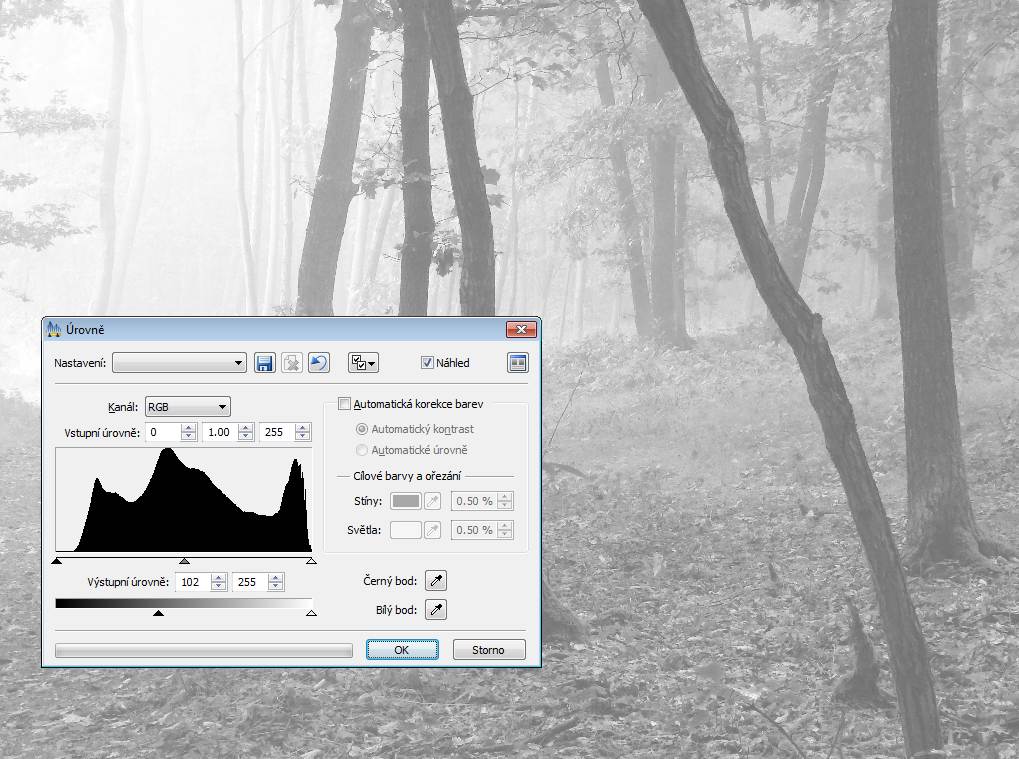Image resolution: width=1019 pixels, height=759 pixels.
Task: Click the Stíny gray color swatch
Action: [x=405, y=501]
